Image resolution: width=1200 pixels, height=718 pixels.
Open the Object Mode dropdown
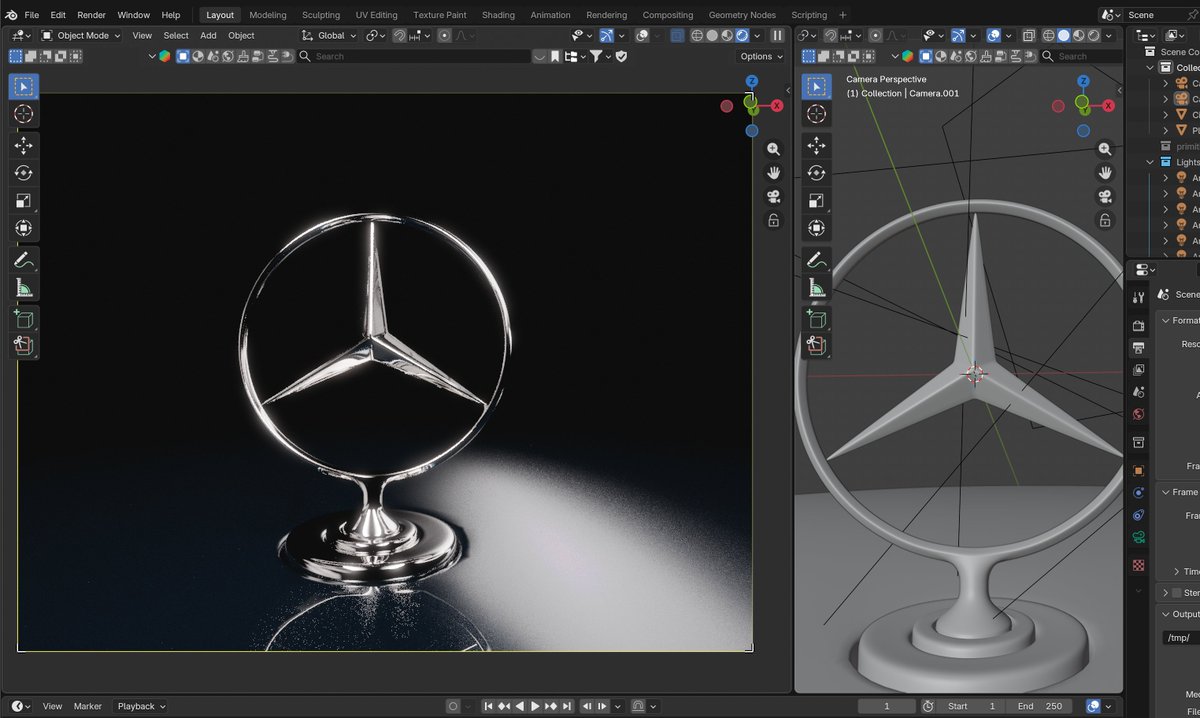pyautogui.click(x=81, y=35)
